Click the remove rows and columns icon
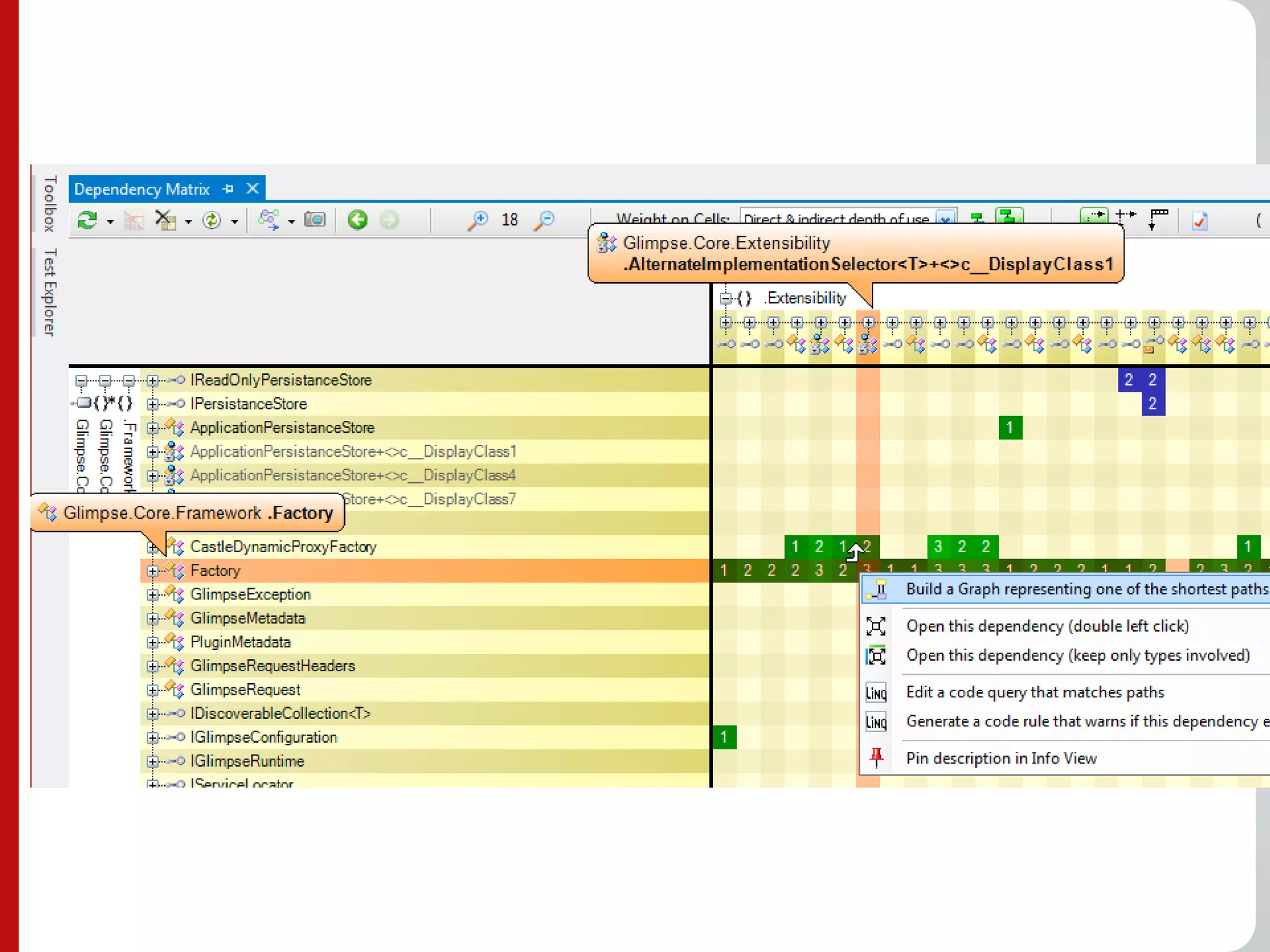Image resolution: width=1270 pixels, height=952 pixels. pos(165,220)
